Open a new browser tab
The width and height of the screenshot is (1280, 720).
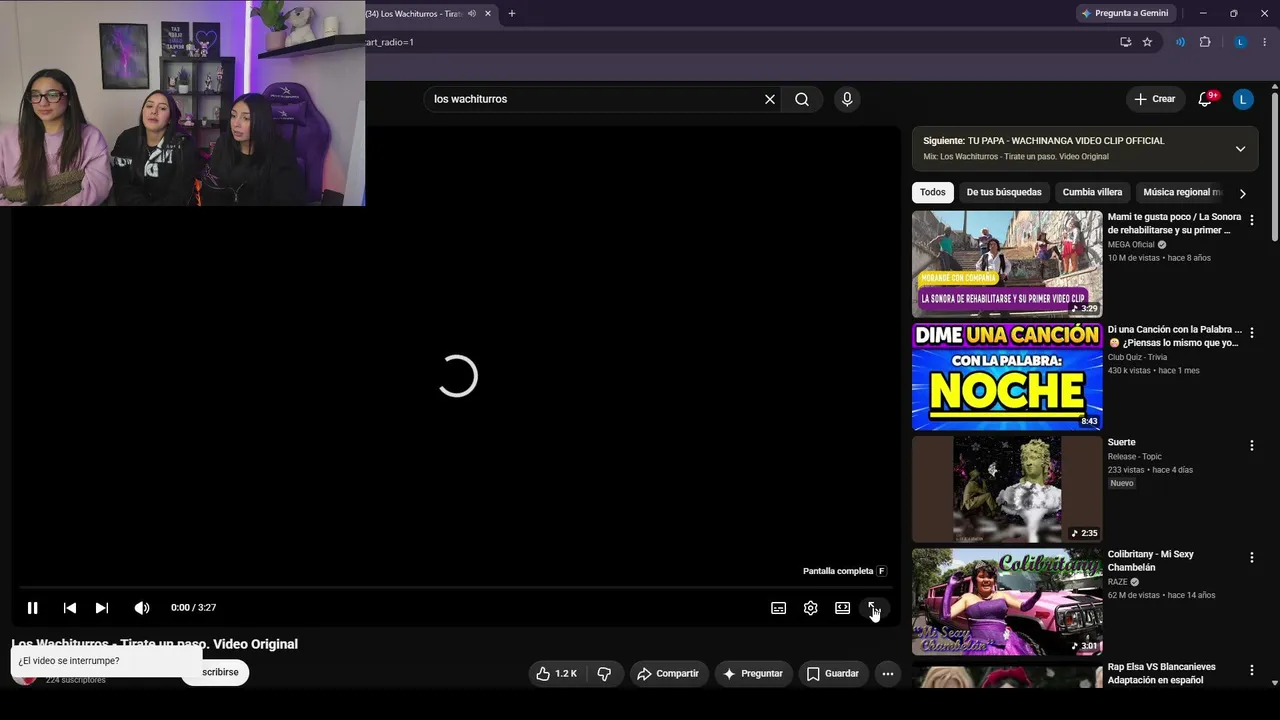[x=512, y=13]
